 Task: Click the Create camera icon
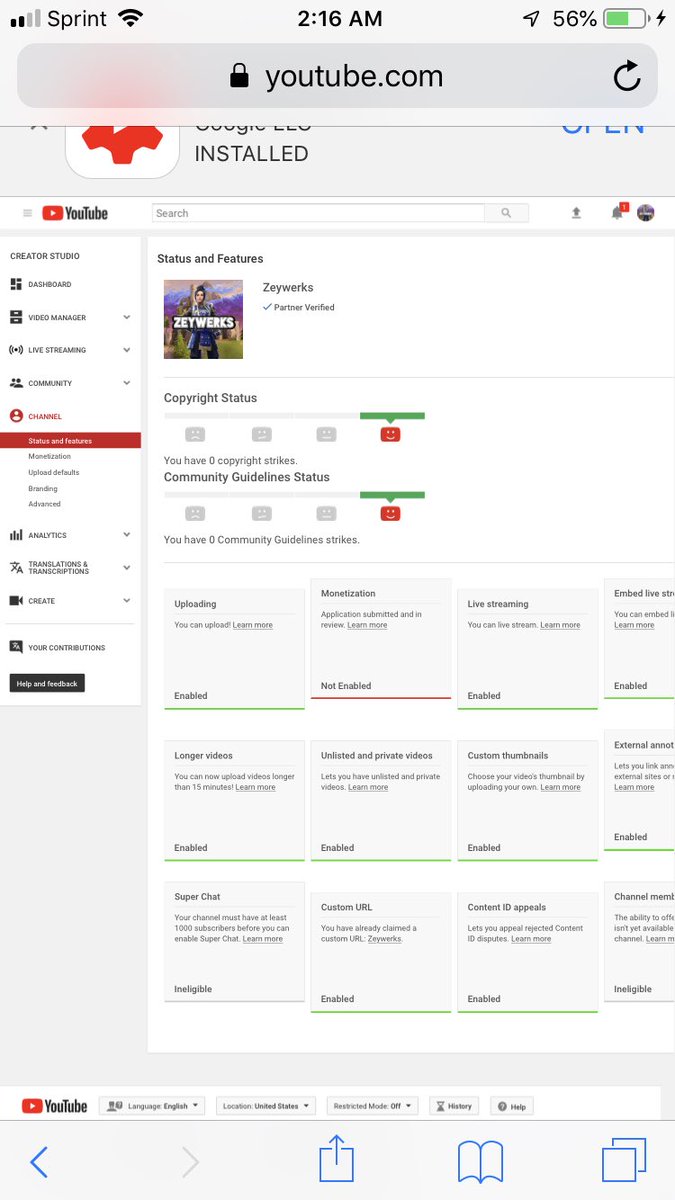point(16,600)
